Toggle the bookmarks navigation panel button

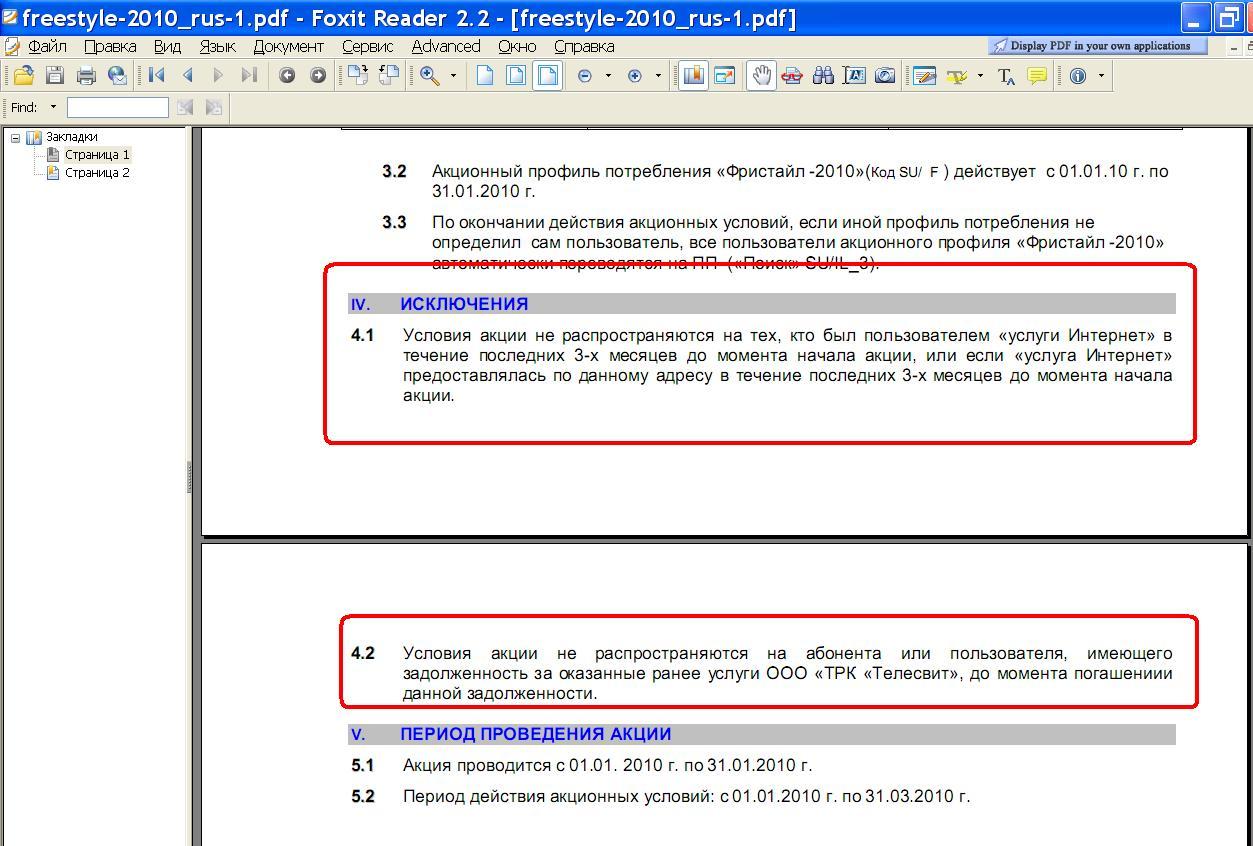[x=692, y=75]
